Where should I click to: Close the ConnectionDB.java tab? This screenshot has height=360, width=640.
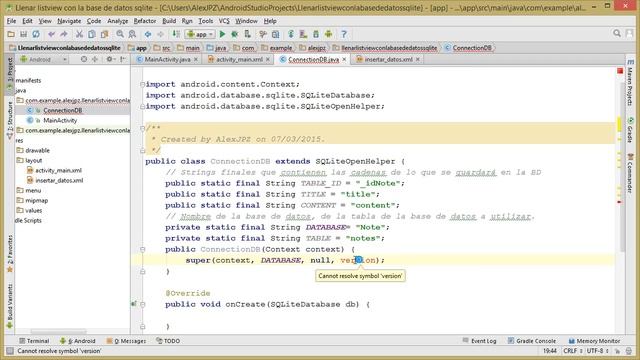coord(344,60)
